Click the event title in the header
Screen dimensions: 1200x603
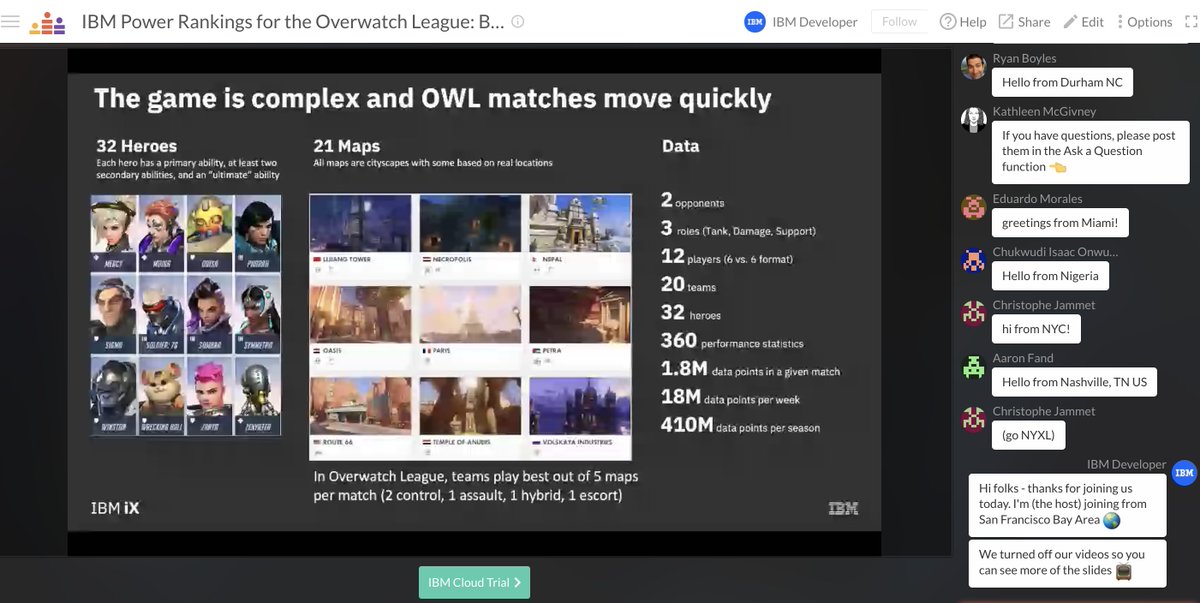(x=292, y=21)
